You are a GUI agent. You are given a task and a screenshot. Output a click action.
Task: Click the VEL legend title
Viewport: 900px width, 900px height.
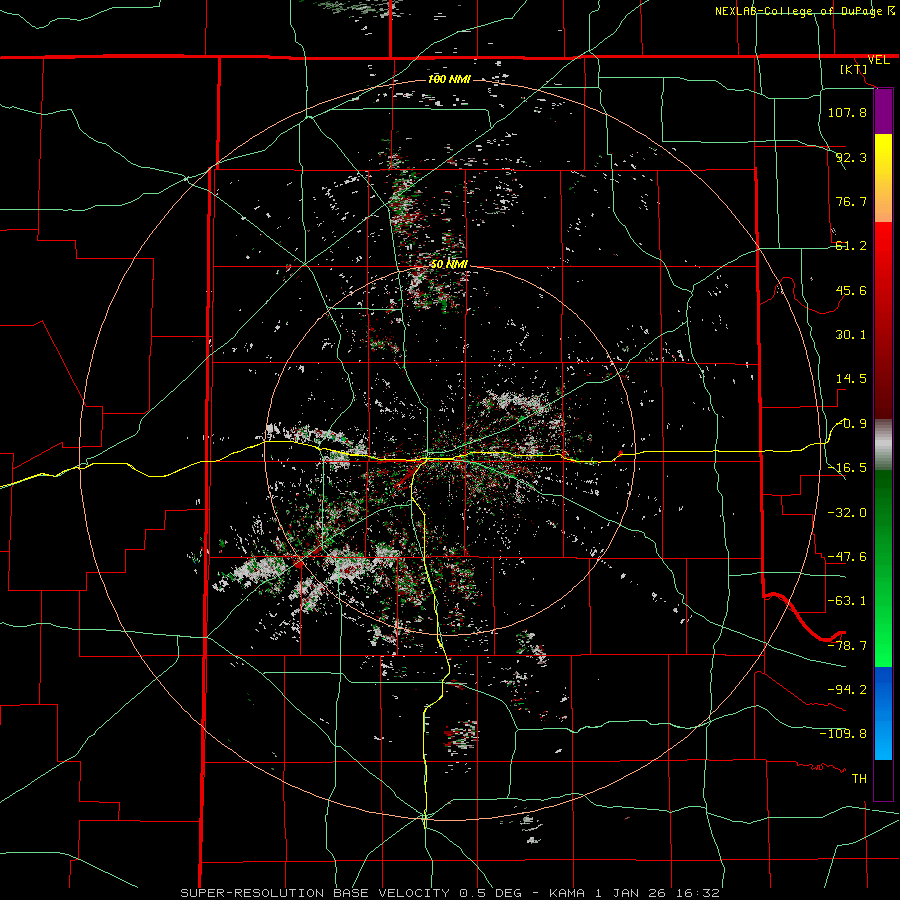pyautogui.click(x=878, y=60)
